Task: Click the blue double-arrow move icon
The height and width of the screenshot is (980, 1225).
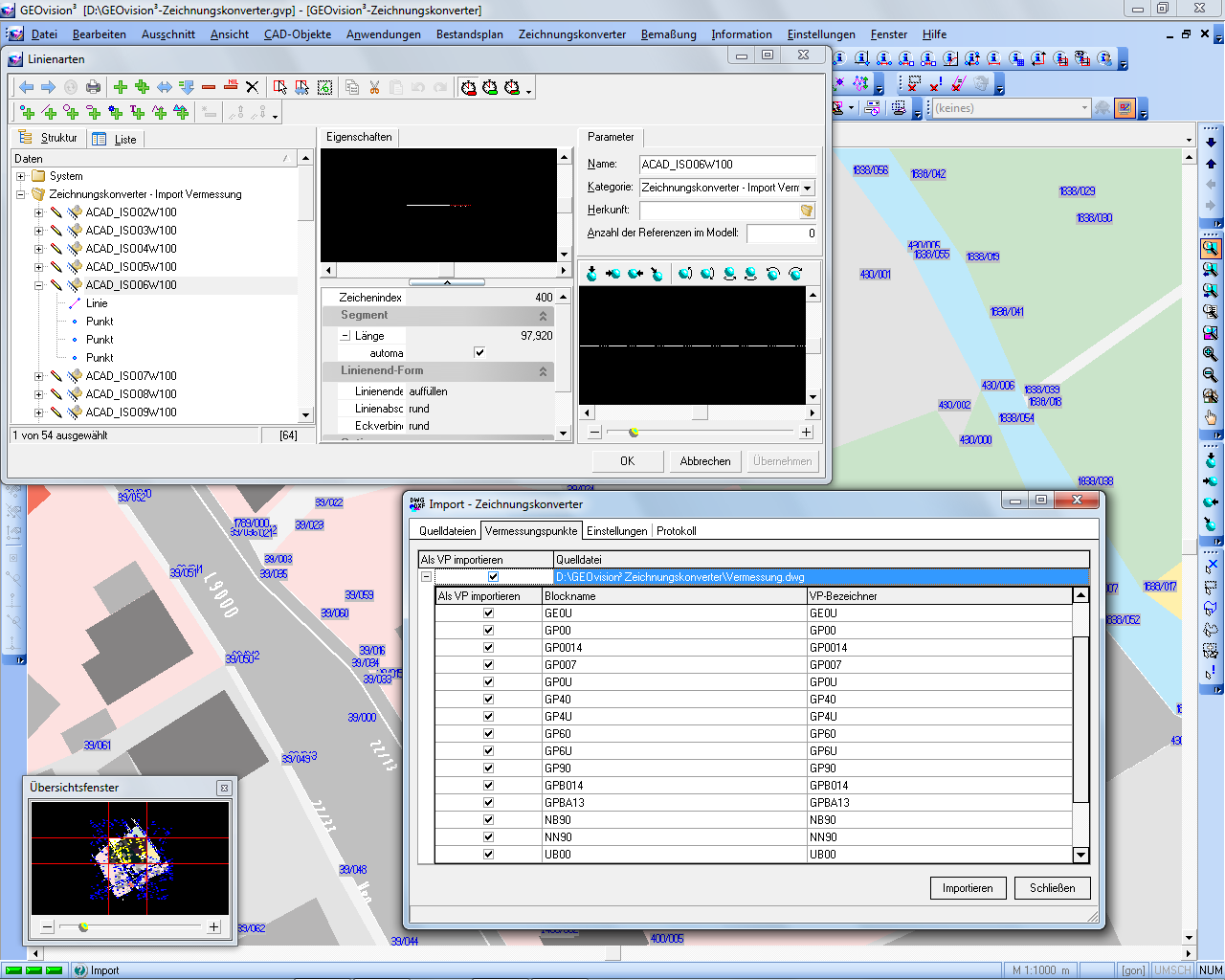Action: pyautogui.click(x=165, y=87)
